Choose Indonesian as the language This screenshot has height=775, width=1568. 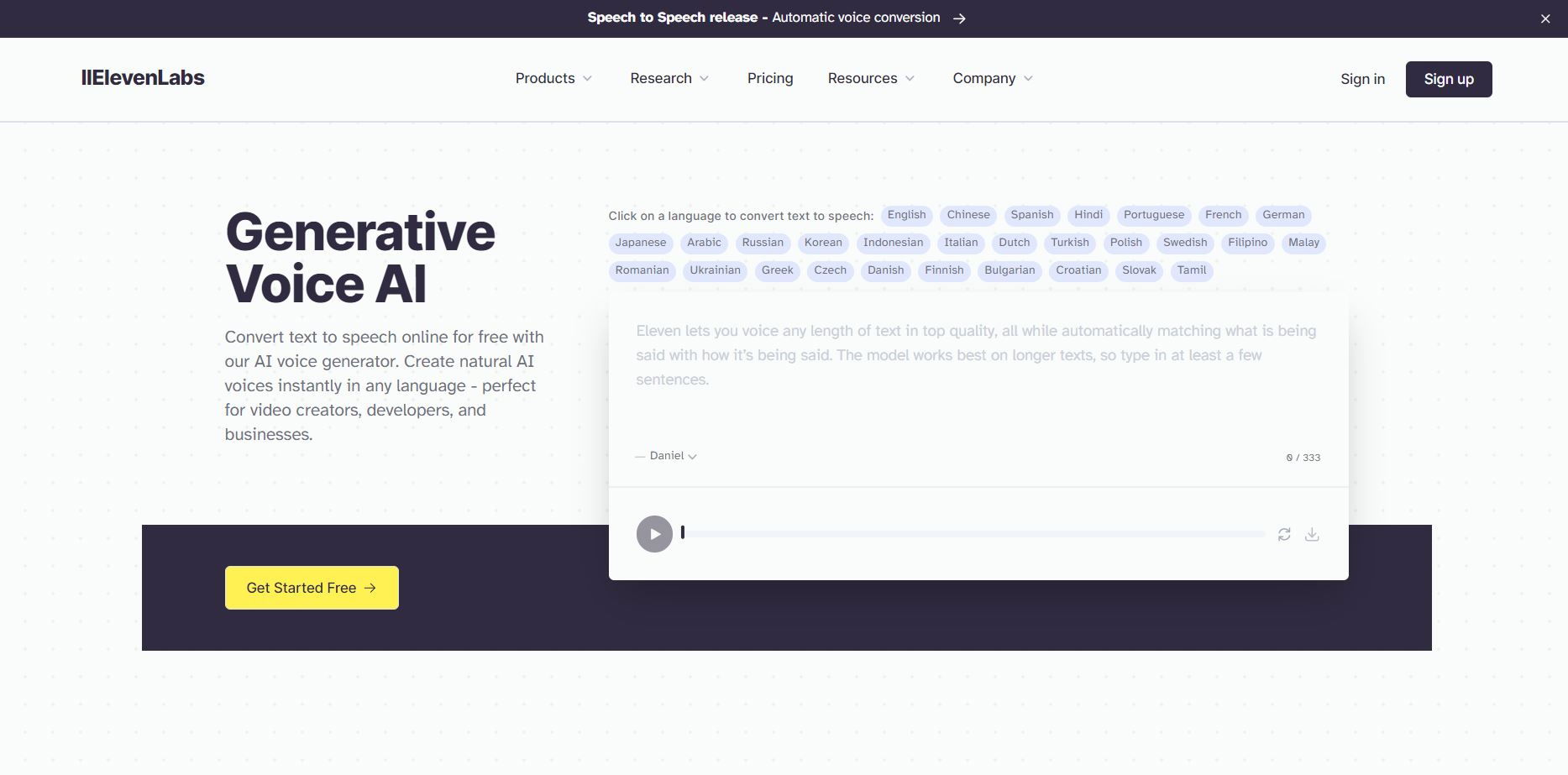893,243
